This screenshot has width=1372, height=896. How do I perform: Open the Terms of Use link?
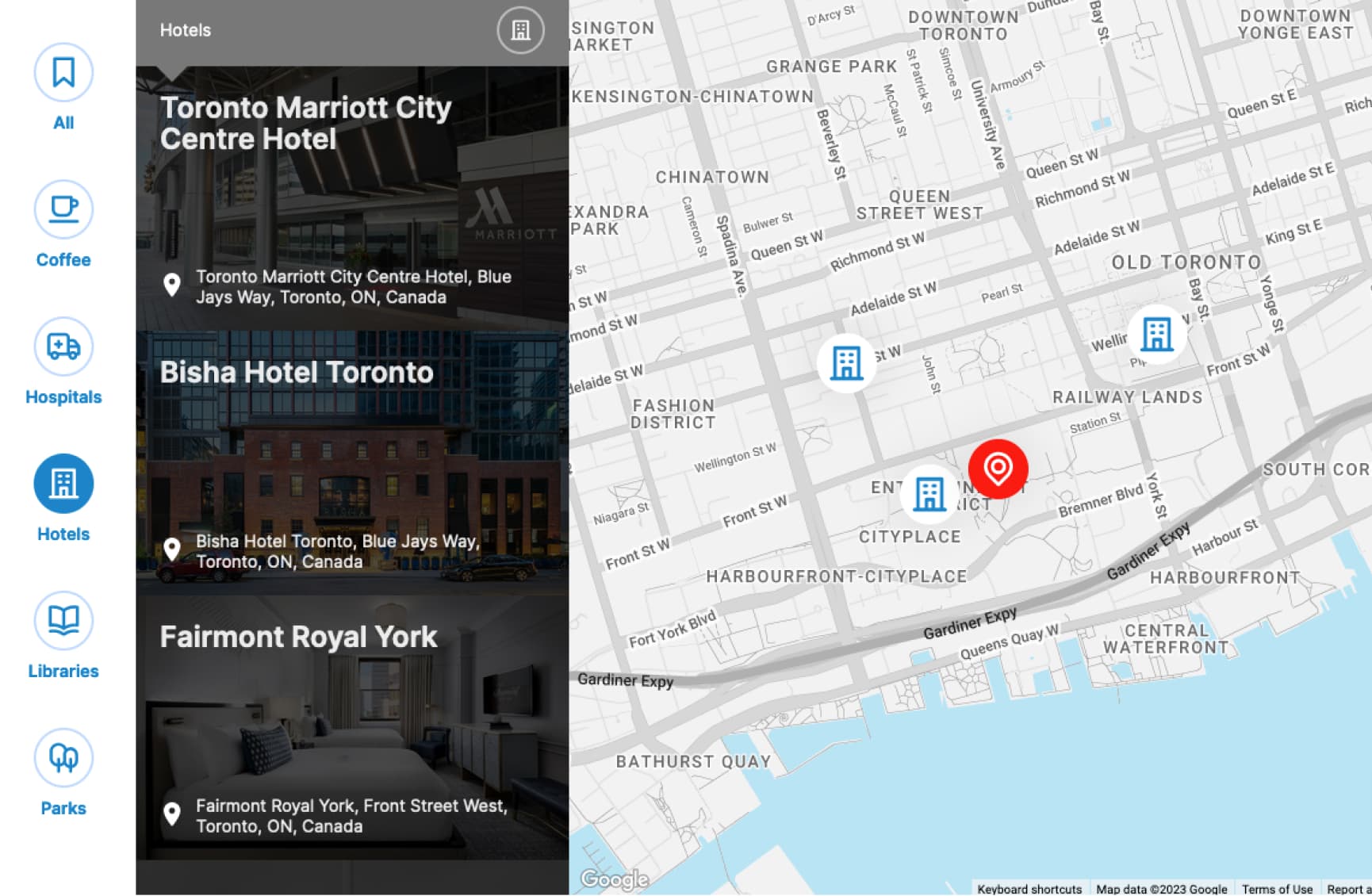click(1277, 889)
